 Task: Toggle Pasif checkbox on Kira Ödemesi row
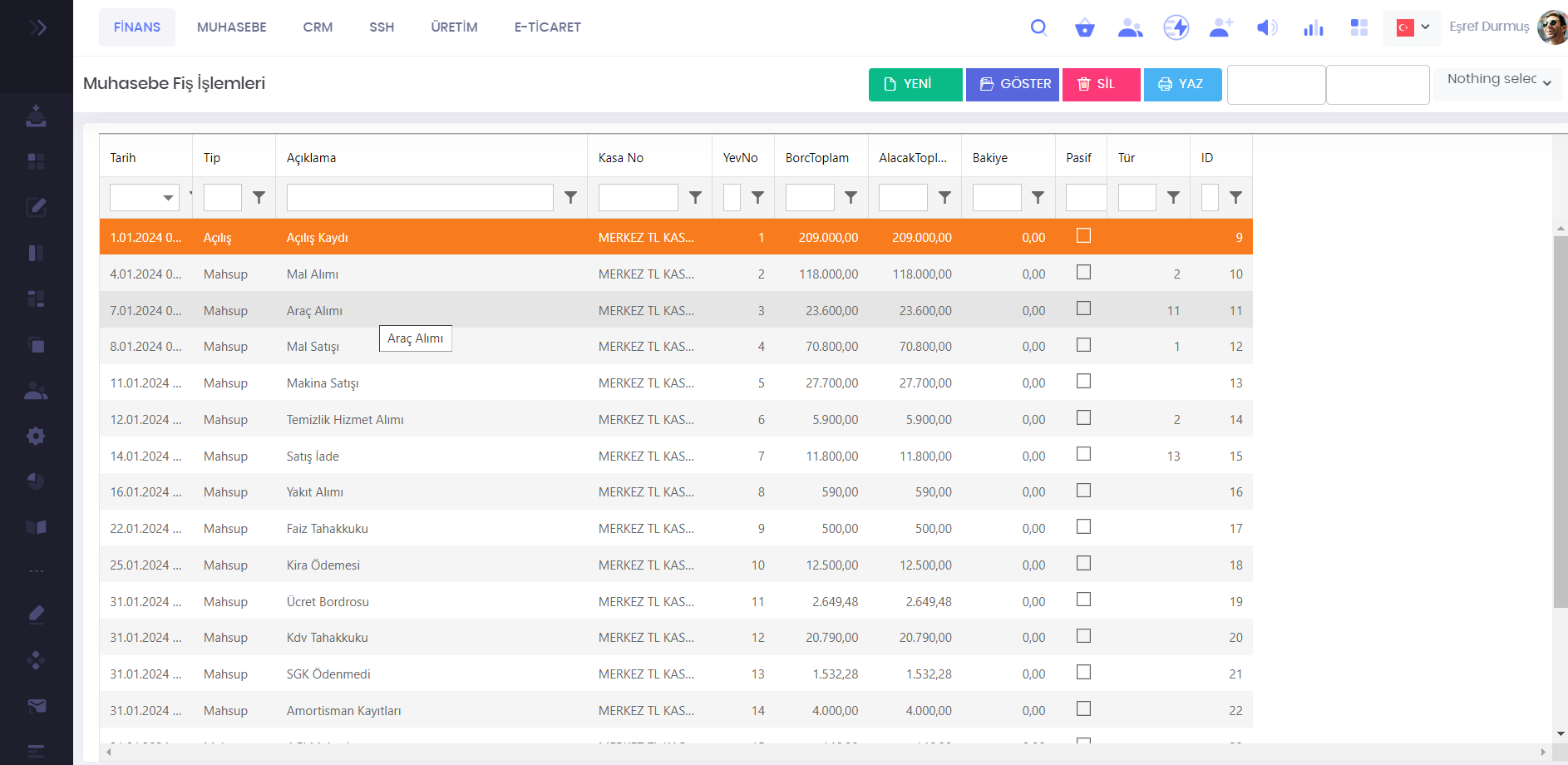click(1083, 563)
